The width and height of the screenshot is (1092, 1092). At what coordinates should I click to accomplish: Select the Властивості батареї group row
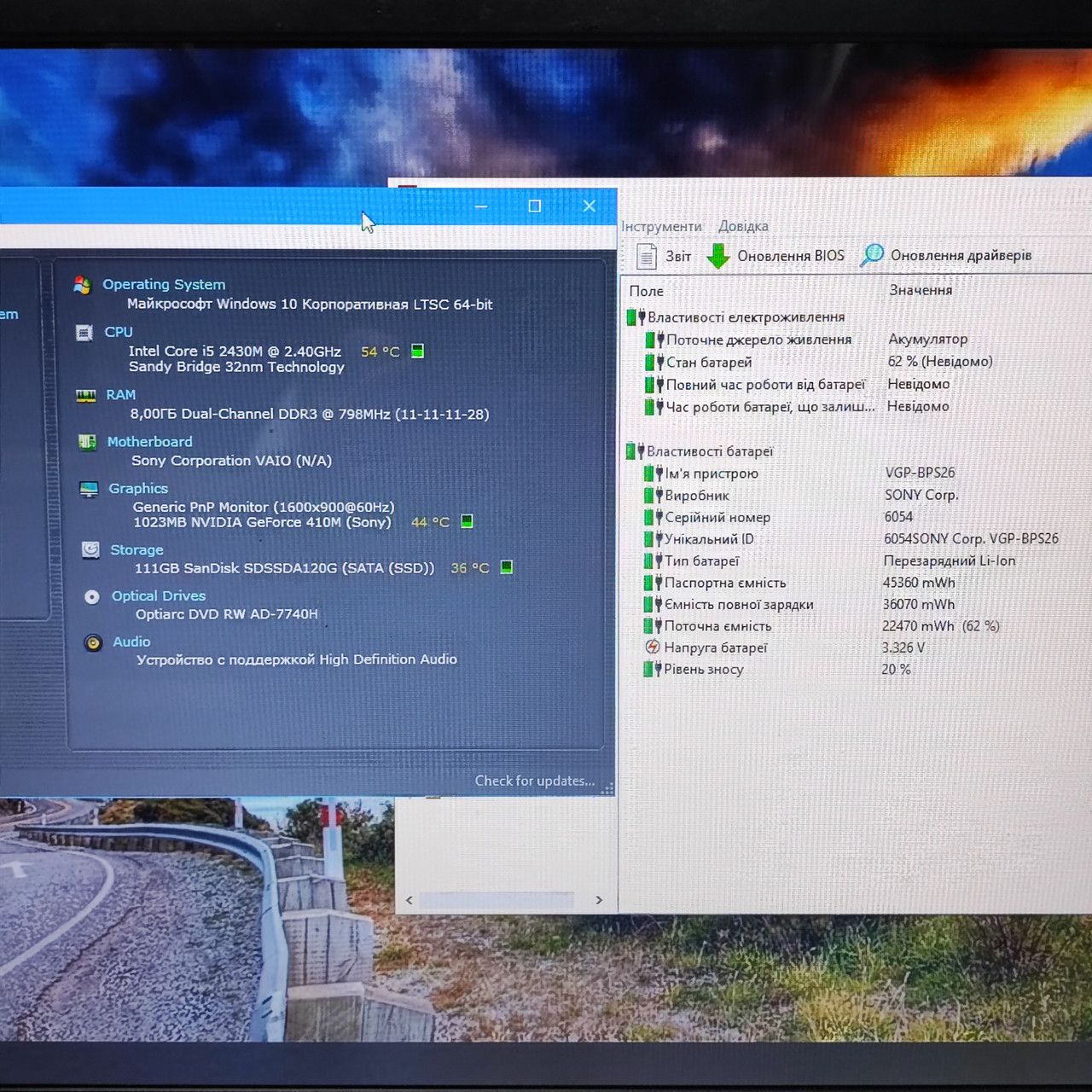[x=700, y=451]
